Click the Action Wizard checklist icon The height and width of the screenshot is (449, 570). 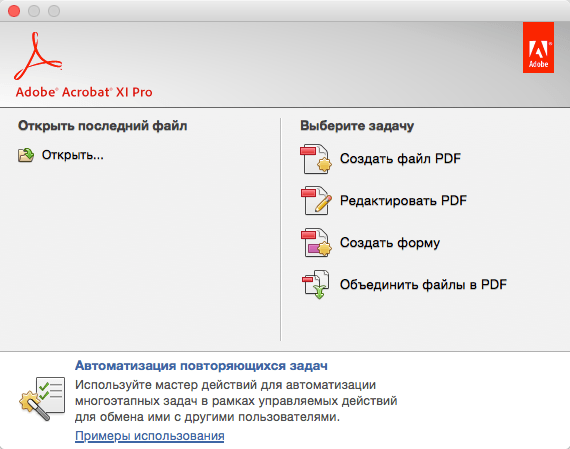pos(42,399)
